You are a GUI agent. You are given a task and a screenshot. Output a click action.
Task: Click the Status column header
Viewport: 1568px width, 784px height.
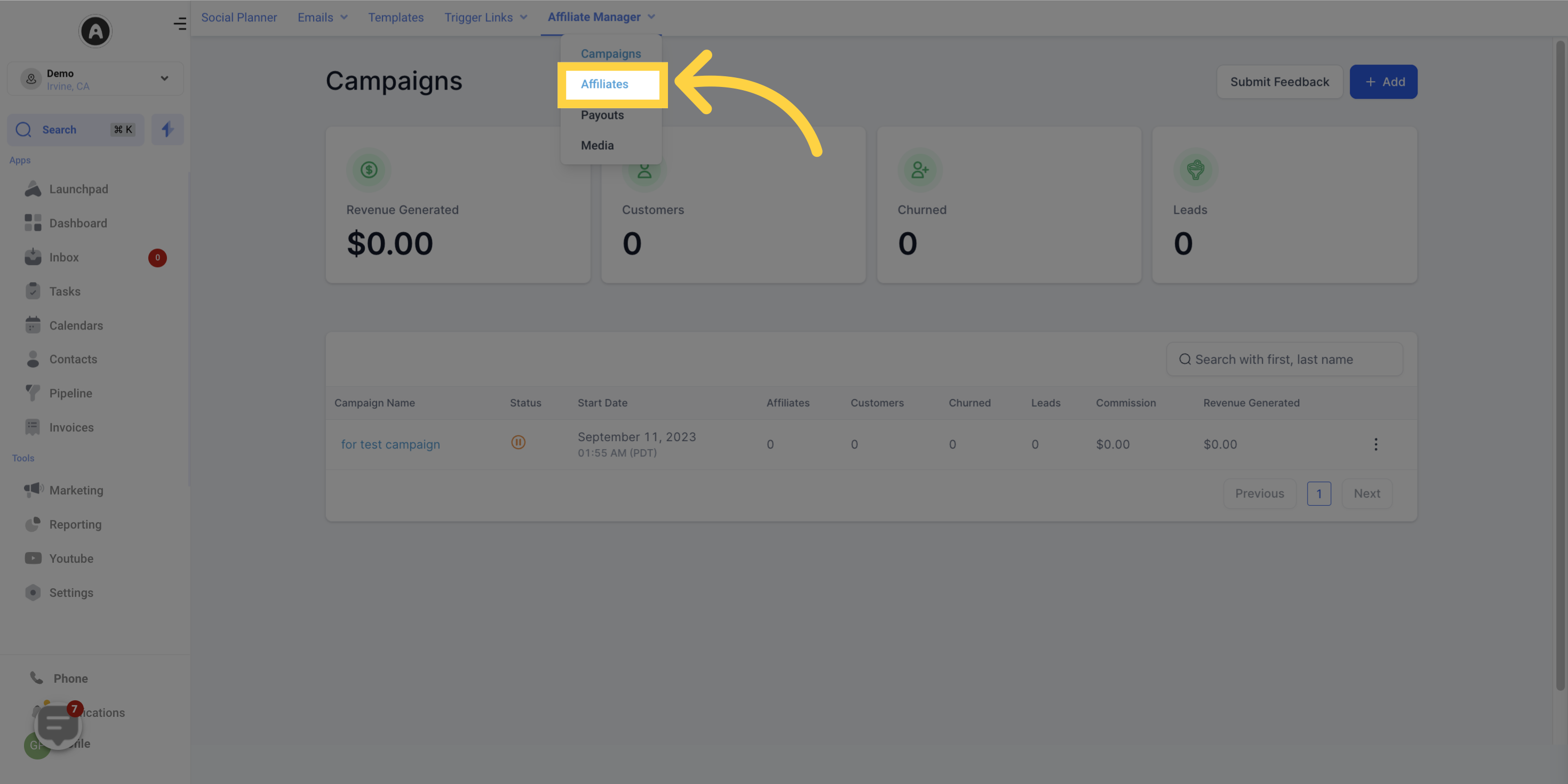pos(526,403)
